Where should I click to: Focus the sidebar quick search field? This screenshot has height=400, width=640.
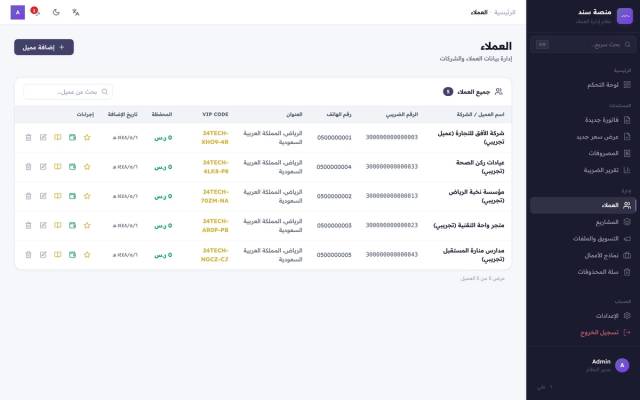[583, 44]
